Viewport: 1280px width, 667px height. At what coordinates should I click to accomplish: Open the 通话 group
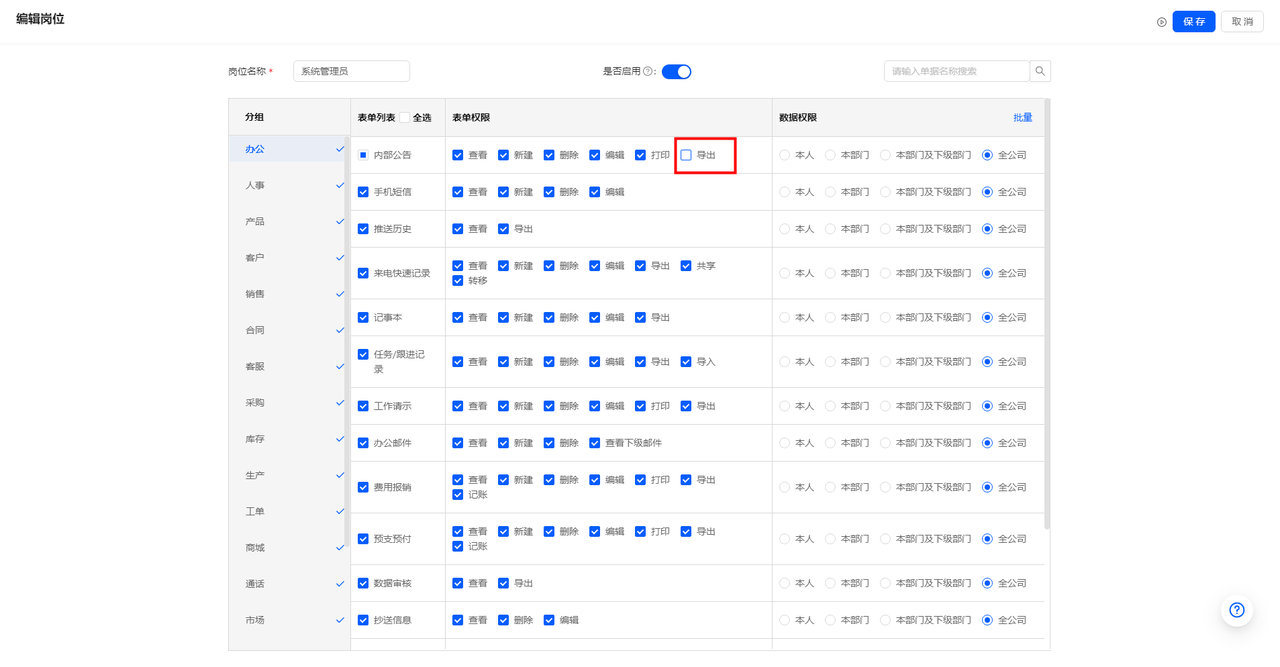289,584
